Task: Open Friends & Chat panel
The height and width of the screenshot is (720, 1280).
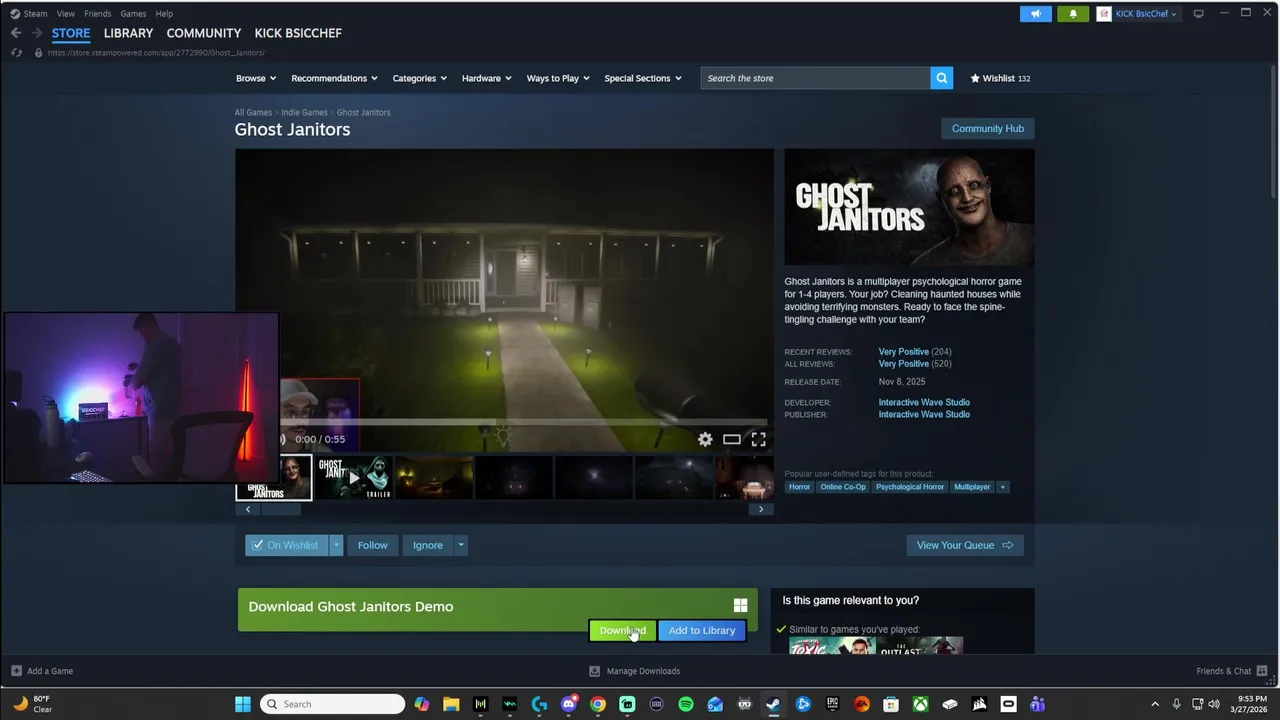Action: pyautogui.click(x=1230, y=671)
